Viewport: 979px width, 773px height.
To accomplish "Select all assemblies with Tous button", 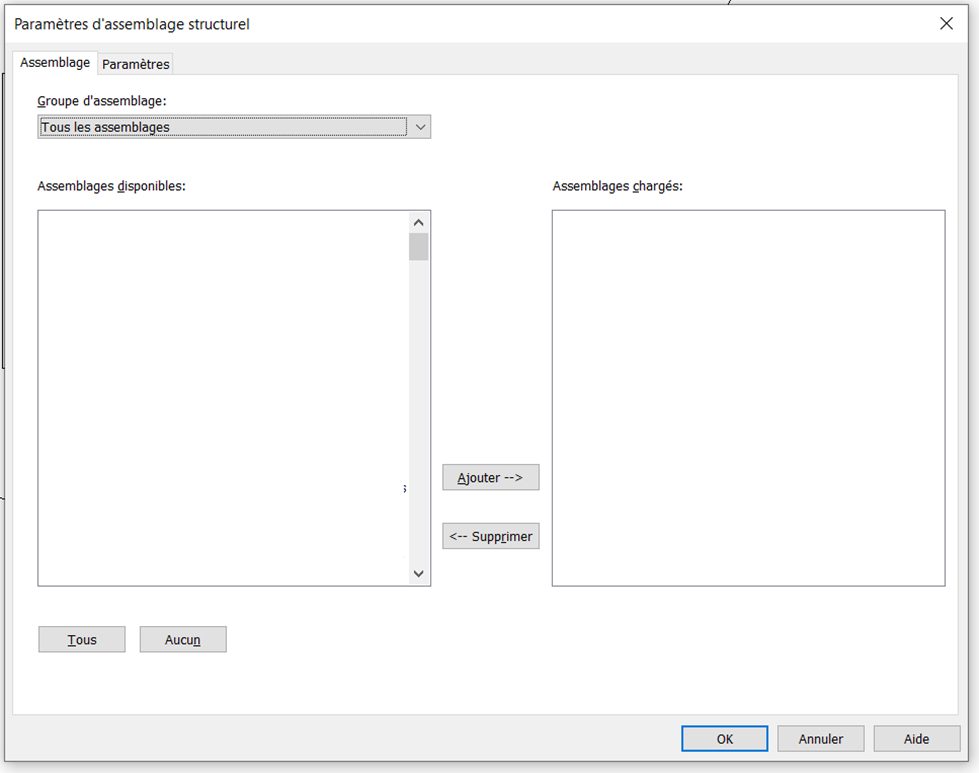I will click(82, 640).
